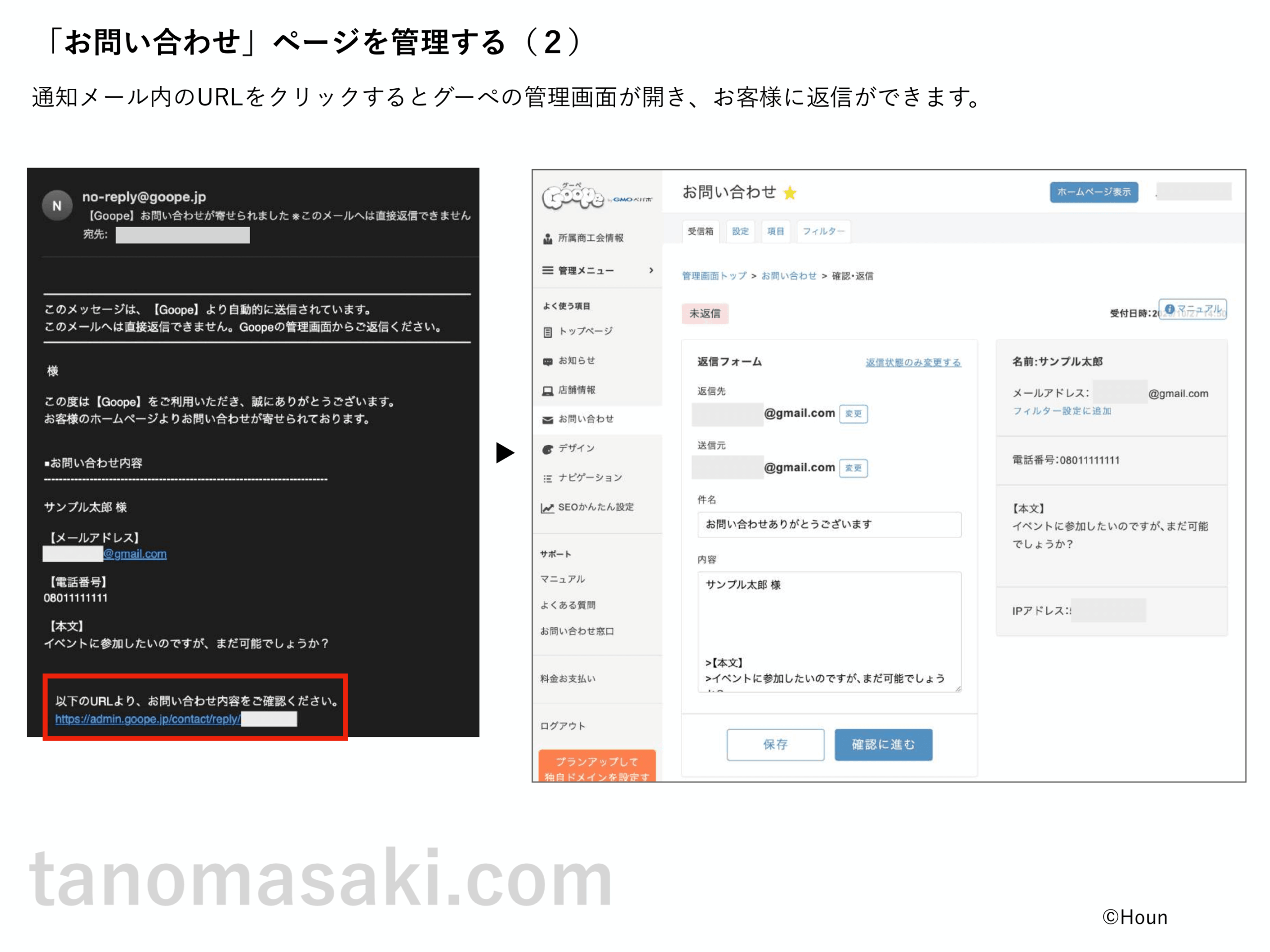Open ナビゲーション in the sidebar menu
1270x952 pixels.
coord(590,477)
